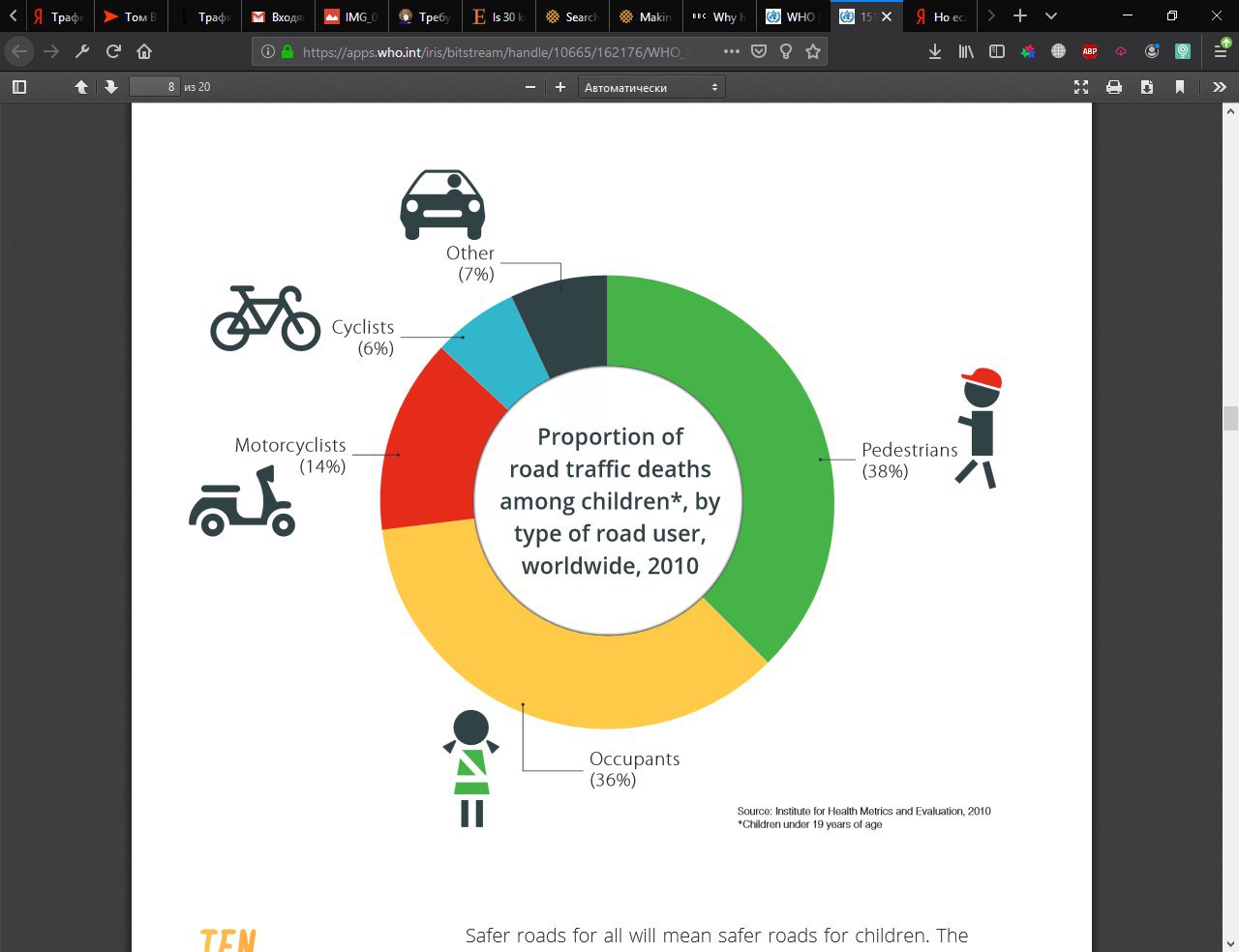The image size is (1239, 952).
Task: Click the grey globe extension icon
Action: point(1059,51)
